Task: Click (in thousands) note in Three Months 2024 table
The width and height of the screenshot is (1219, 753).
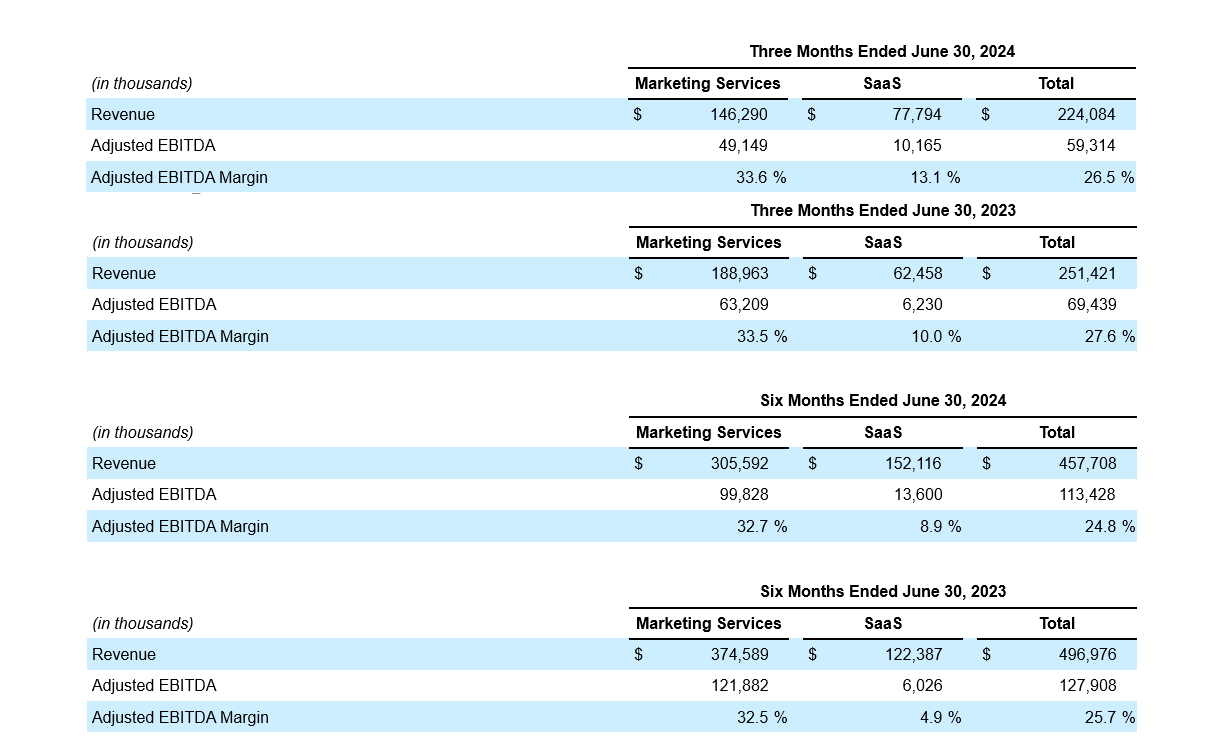Action: (142, 84)
